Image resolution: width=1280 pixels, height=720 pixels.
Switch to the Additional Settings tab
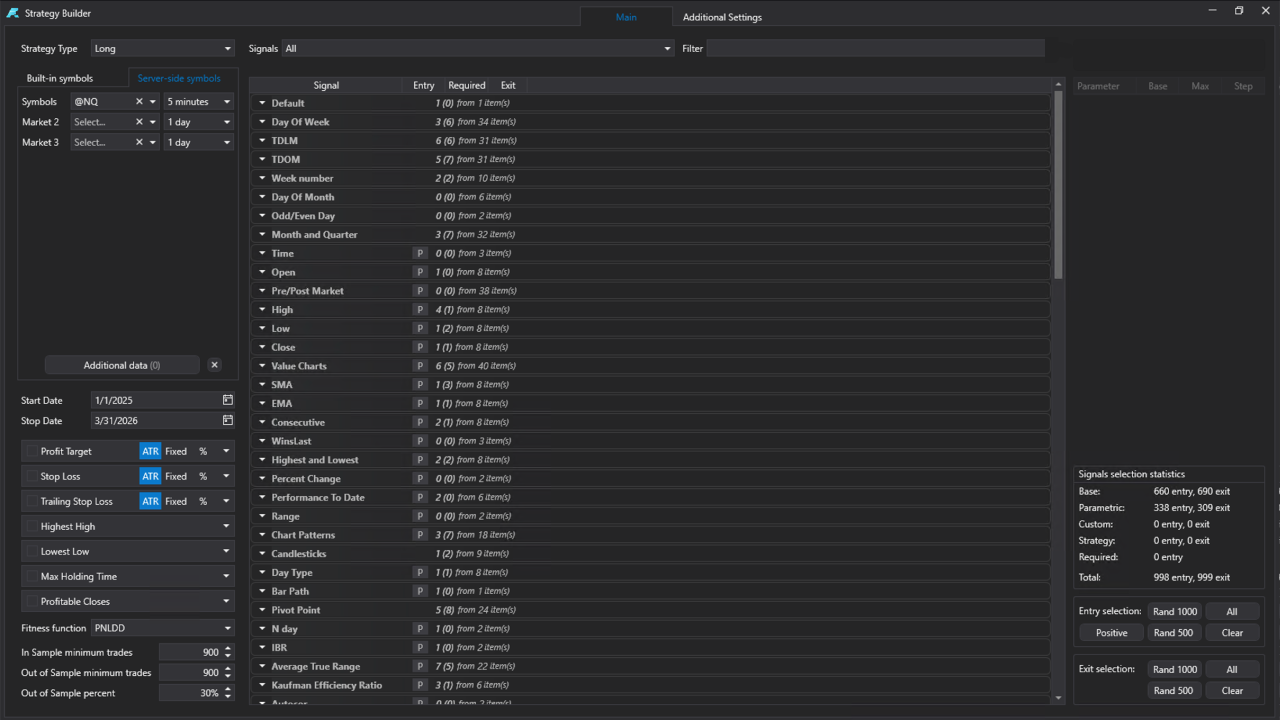click(x=722, y=17)
